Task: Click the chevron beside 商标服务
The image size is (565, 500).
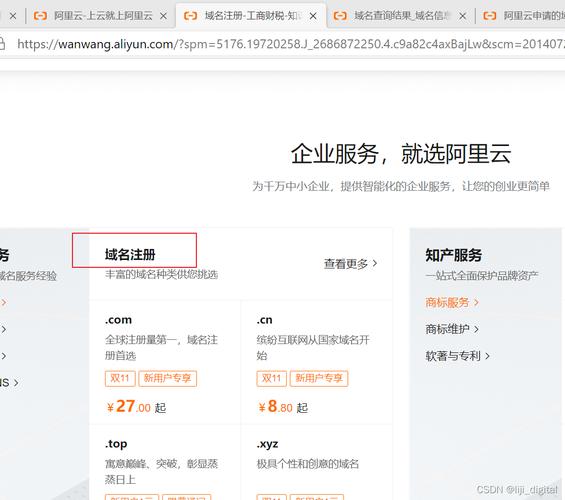Action: [x=476, y=302]
